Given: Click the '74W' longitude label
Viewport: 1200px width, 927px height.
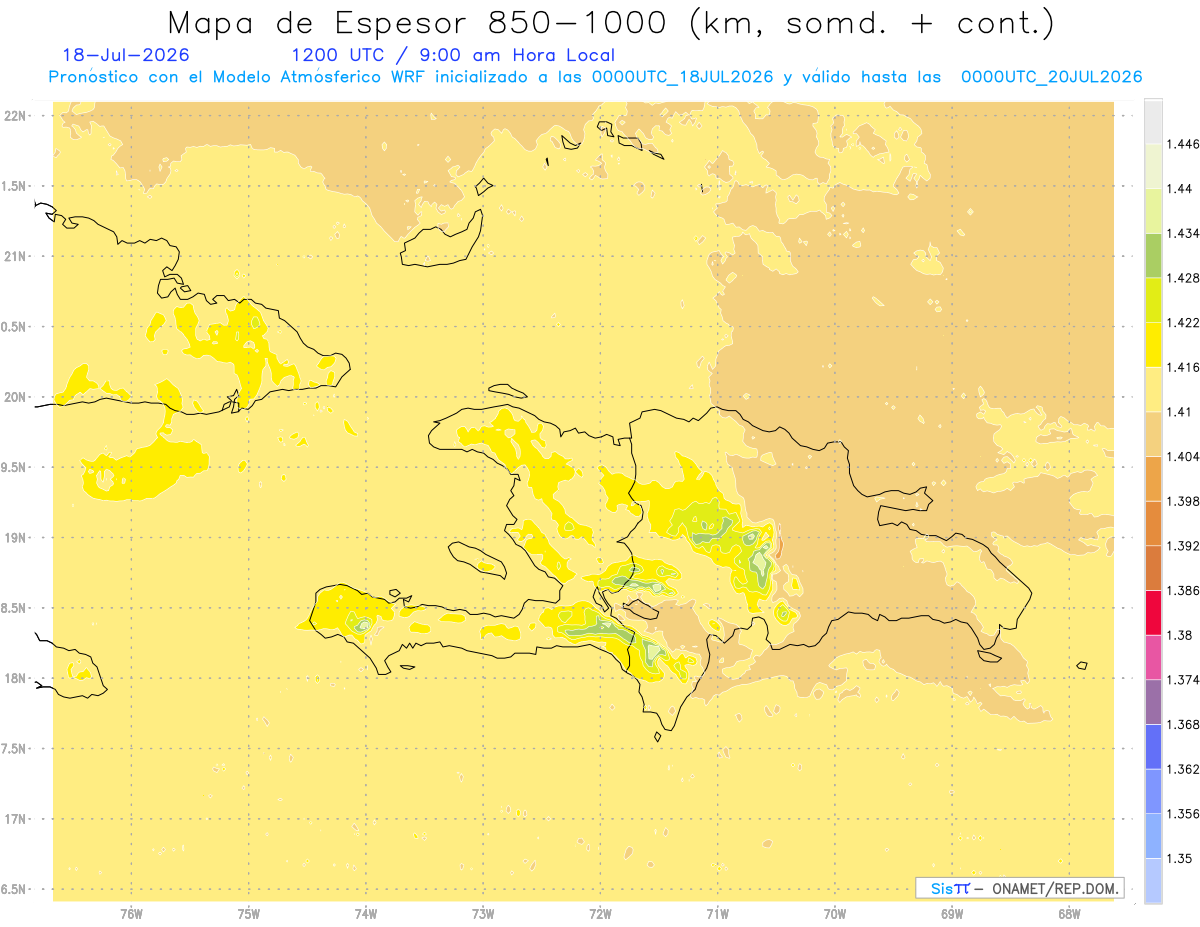Looking at the screenshot, I should pos(366,914).
